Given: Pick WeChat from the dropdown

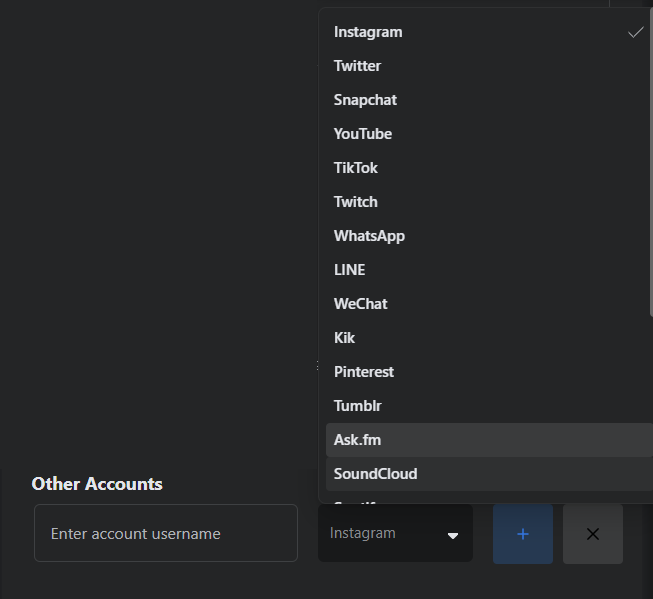Looking at the screenshot, I should (x=489, y=304).
